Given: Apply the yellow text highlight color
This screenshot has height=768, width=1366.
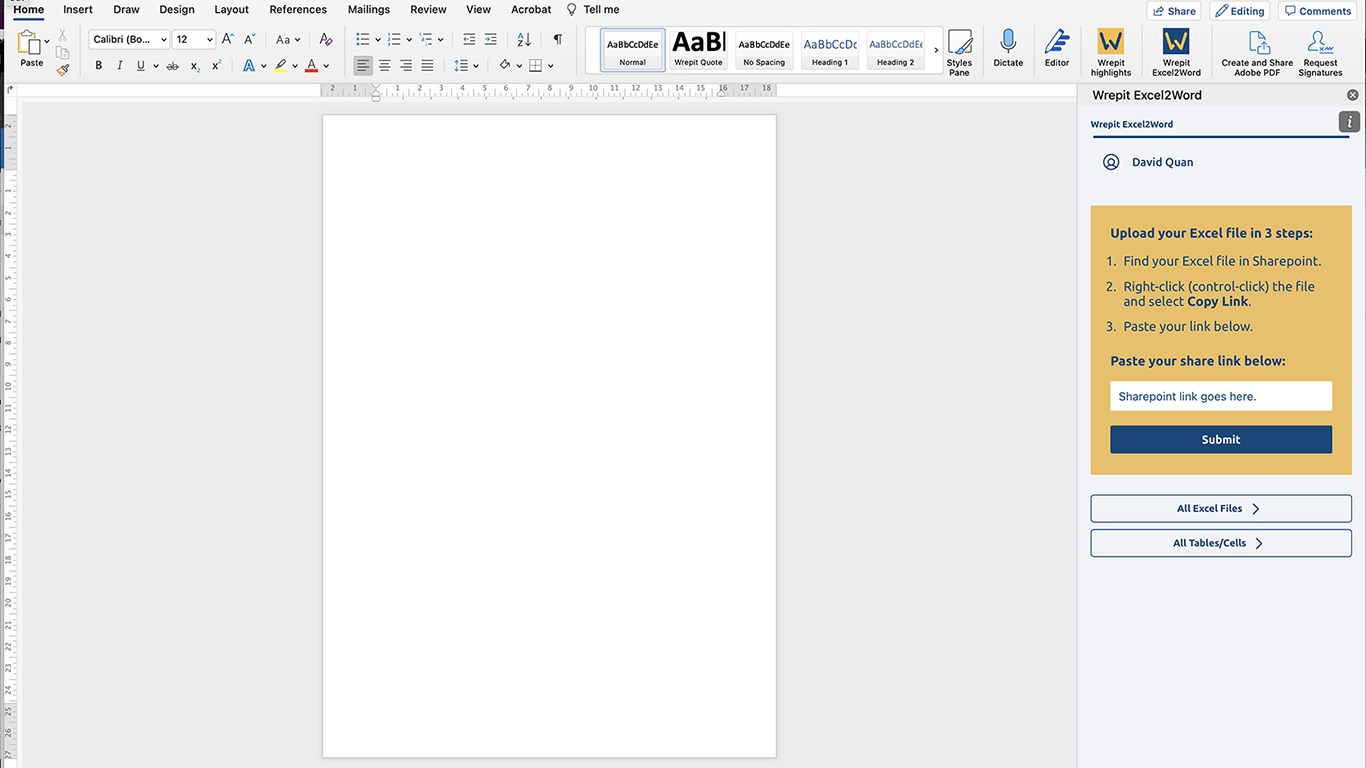Looking at the screenshot, I should pos(281,66).
